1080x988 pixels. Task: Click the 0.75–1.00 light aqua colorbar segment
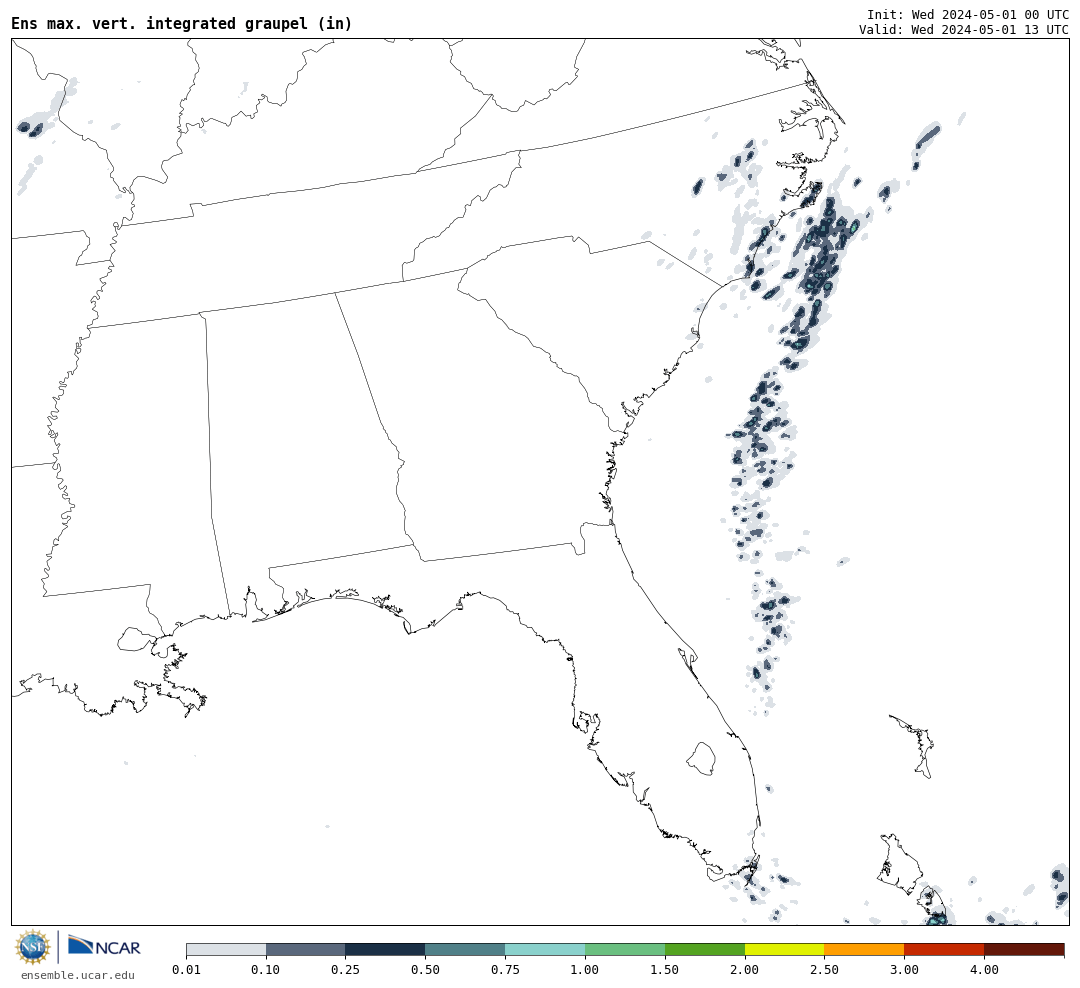click(546, 949)
